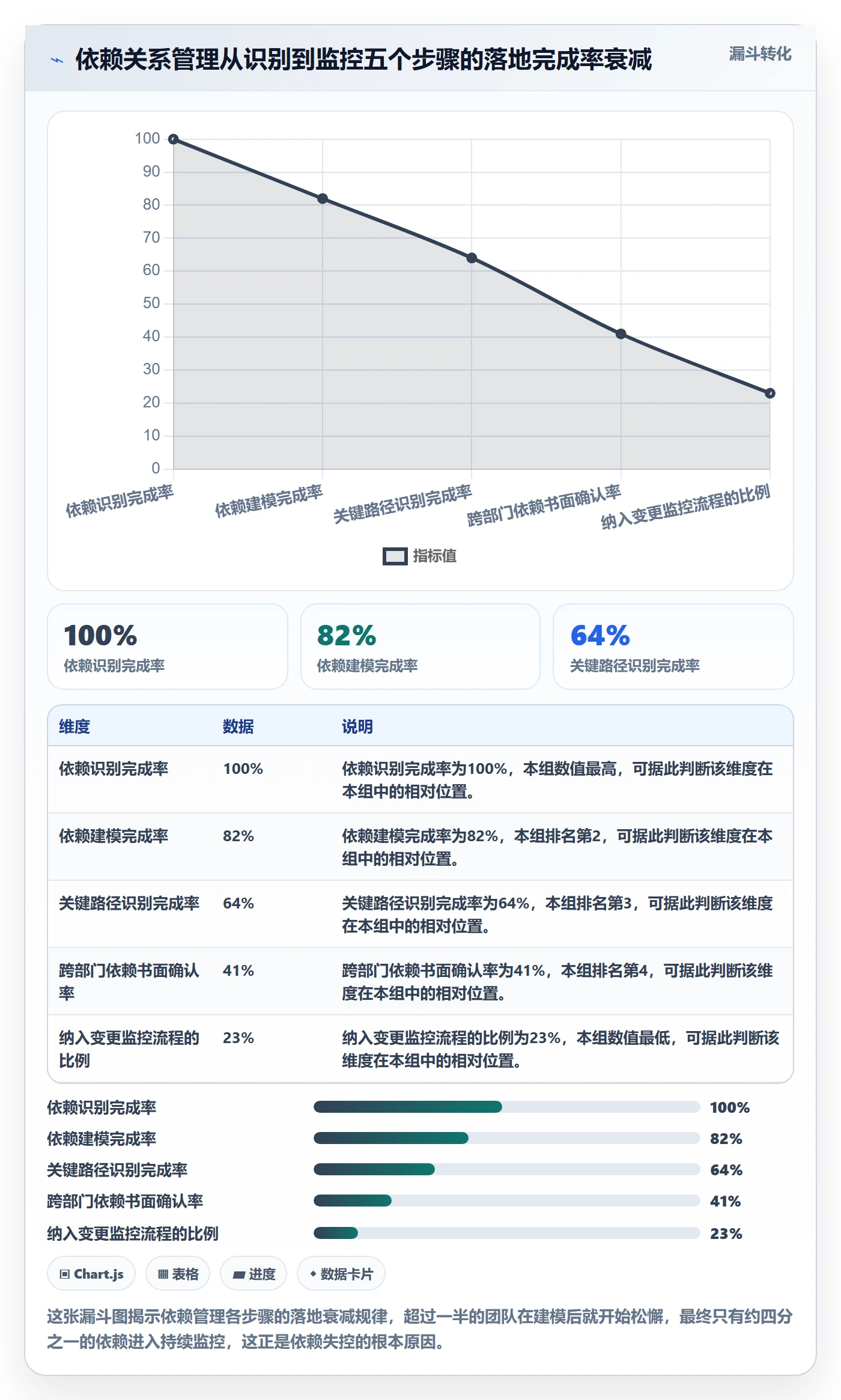841x1400 pixels.
Task: Click the 指标值 legend label text
Action: (x=435, y=556)
